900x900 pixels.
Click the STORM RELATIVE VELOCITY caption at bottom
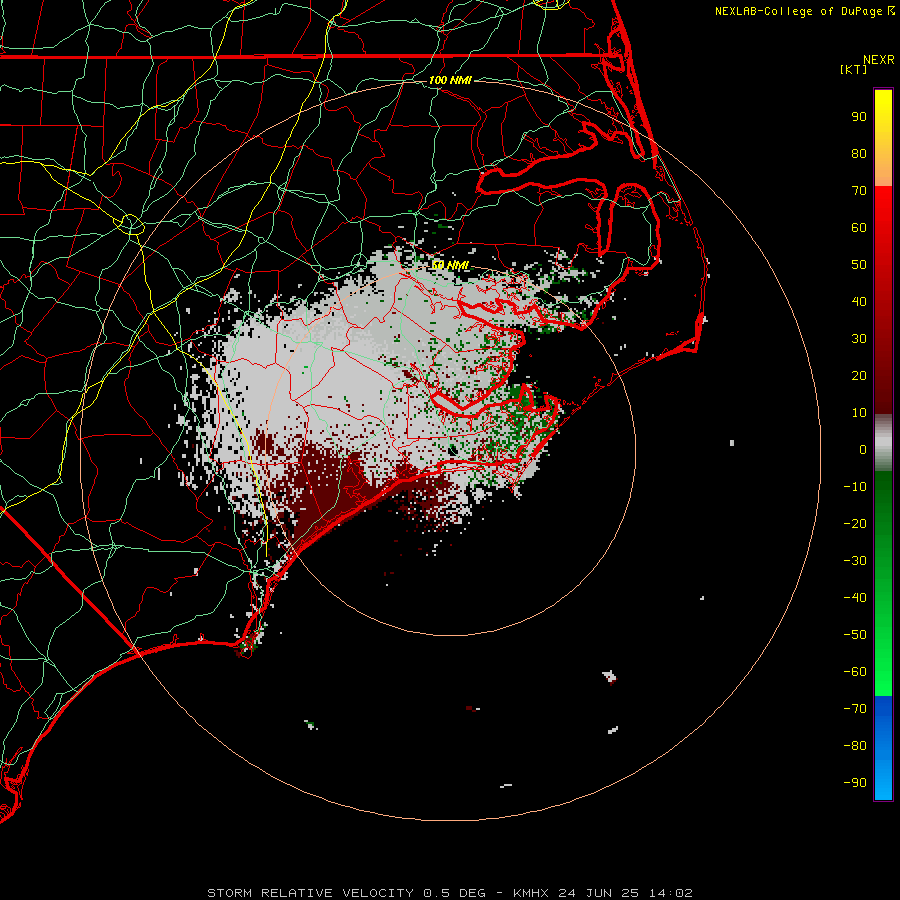pos(450,893)
